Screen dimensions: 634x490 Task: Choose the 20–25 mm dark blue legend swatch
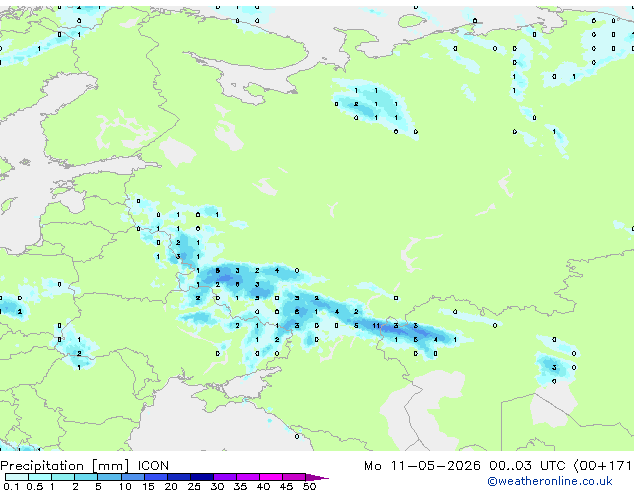[x=178, y=477]
